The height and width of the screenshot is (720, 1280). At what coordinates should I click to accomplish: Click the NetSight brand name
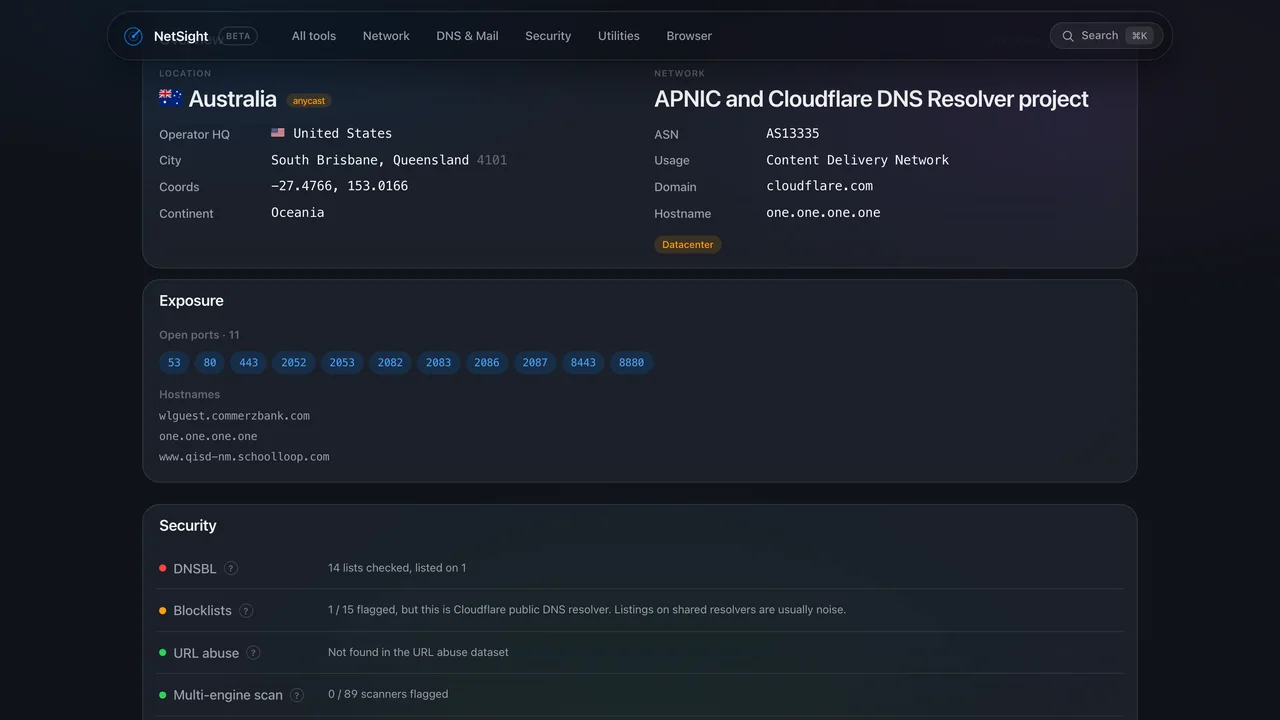181,36
